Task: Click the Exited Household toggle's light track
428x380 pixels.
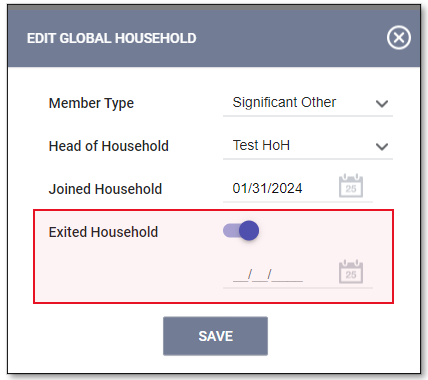Action: tap(231, 230)
